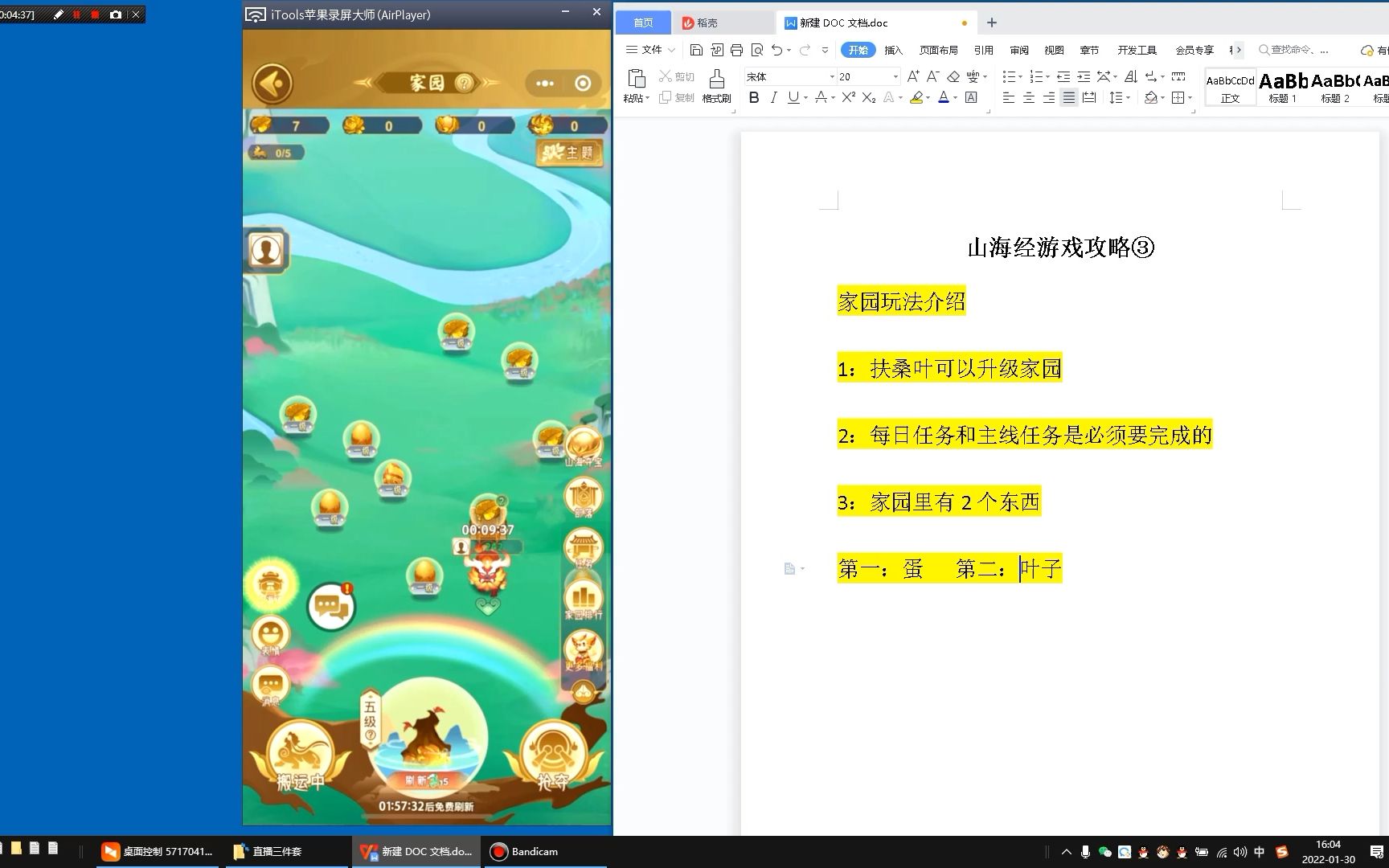Open the 山海寻宝 treasure icon
Image resolution: width=1389 pixels, height=868 pixels.
pyautogui.click(x=584, y=447)
